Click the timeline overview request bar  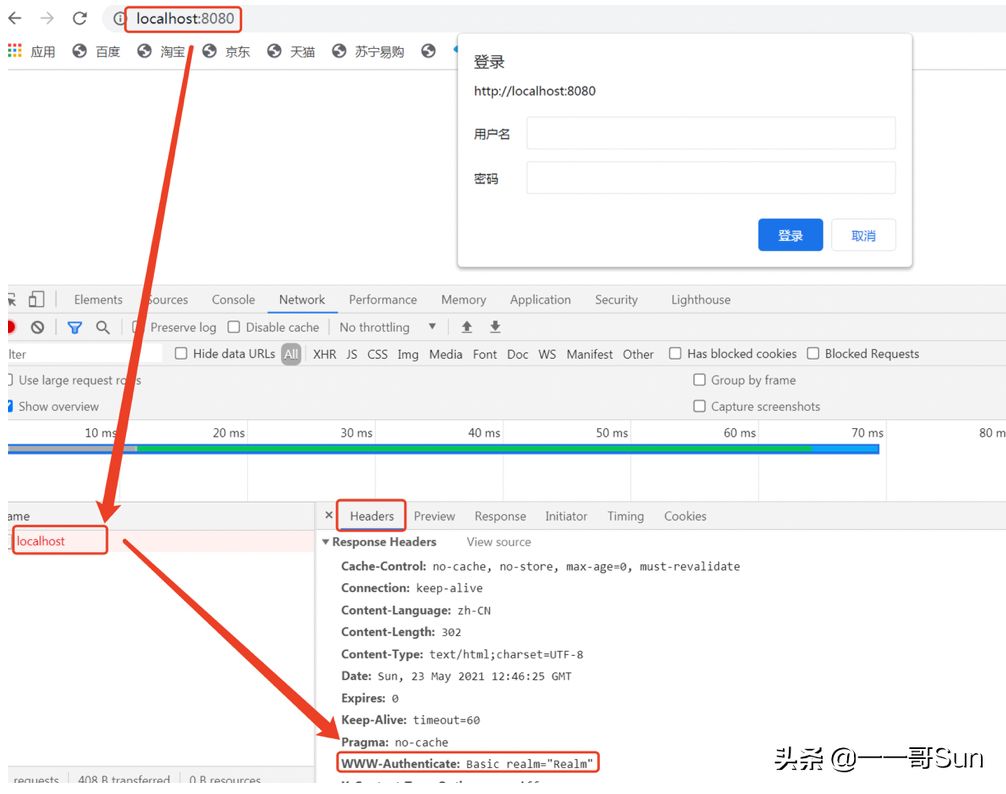coord(443,449)
